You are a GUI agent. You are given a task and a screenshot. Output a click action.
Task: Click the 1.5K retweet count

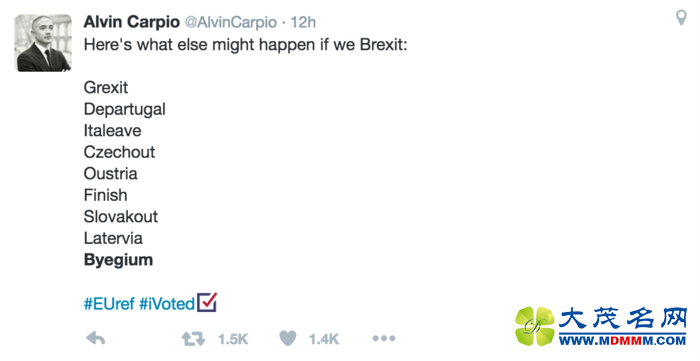pos(233,339)
